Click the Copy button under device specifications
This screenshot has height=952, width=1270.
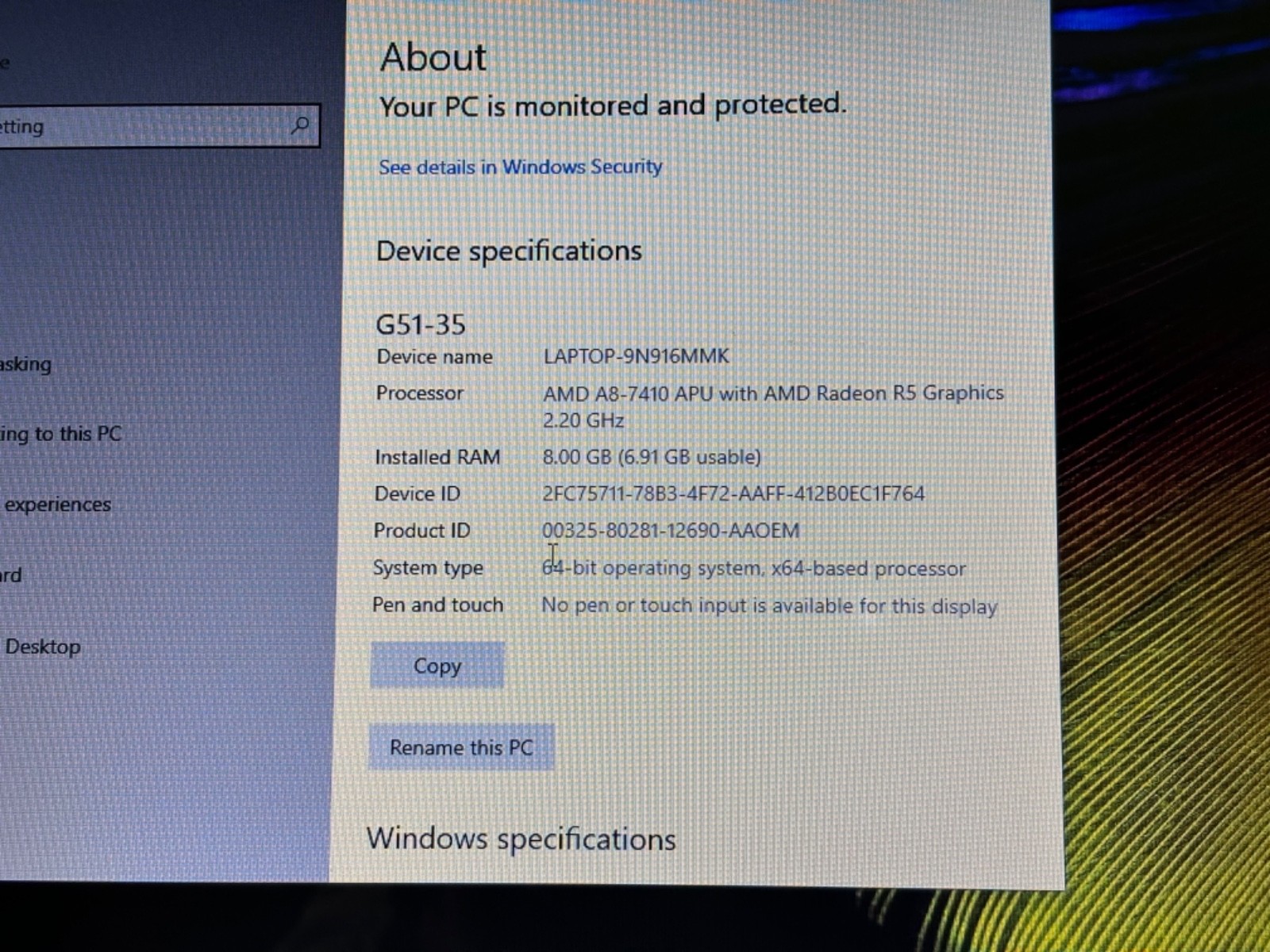(x=437, y=665)
